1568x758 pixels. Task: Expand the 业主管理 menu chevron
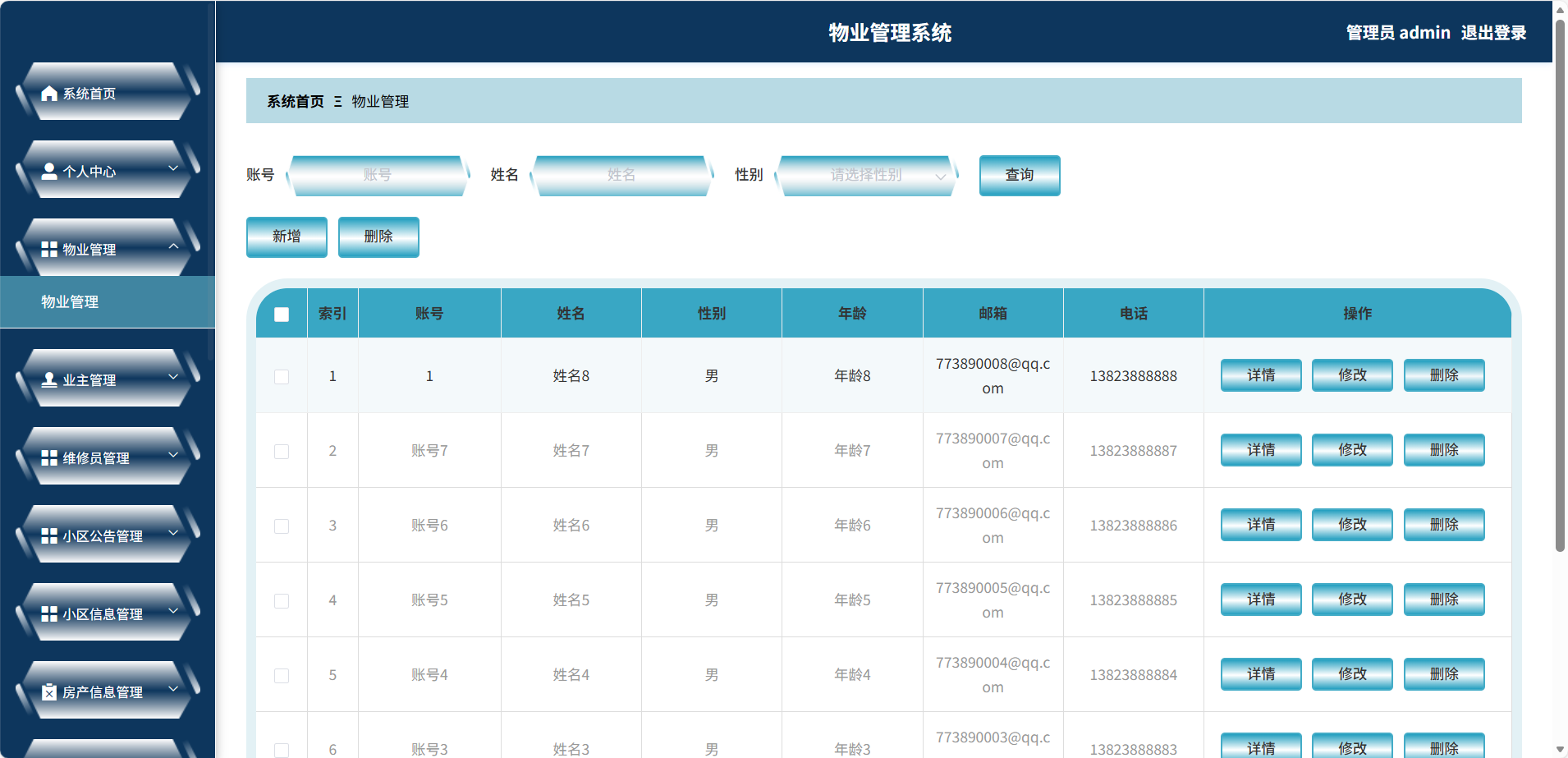click(x=173, y=377)
